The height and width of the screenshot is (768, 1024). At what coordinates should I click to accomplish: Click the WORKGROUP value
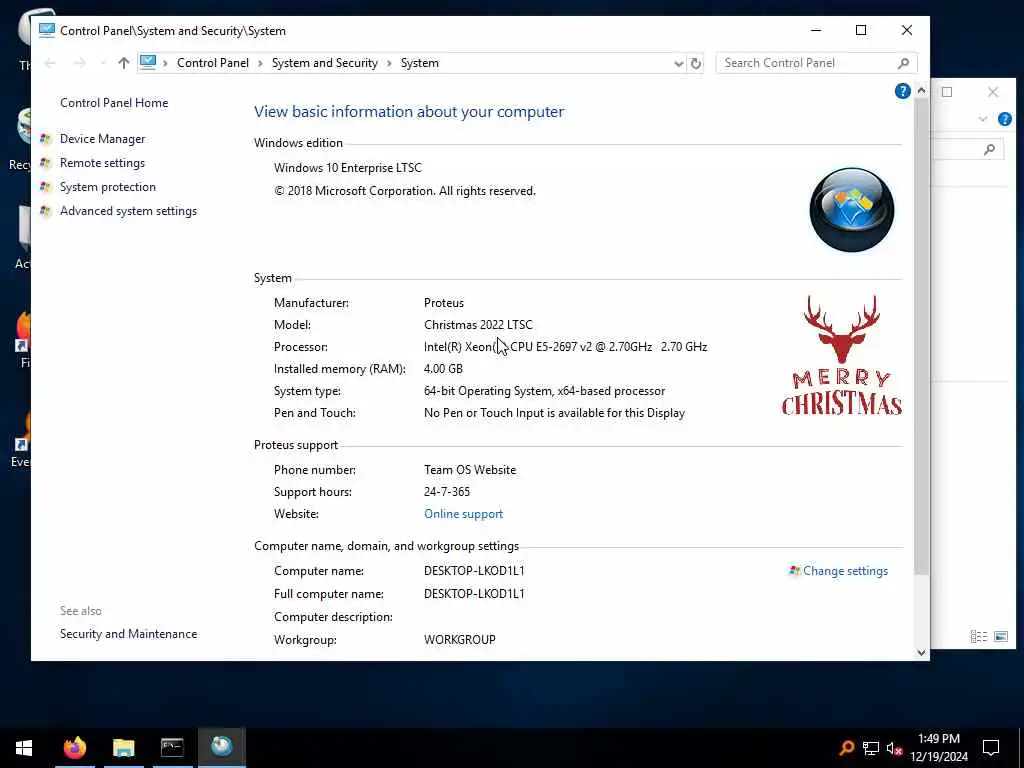(460, 639)
